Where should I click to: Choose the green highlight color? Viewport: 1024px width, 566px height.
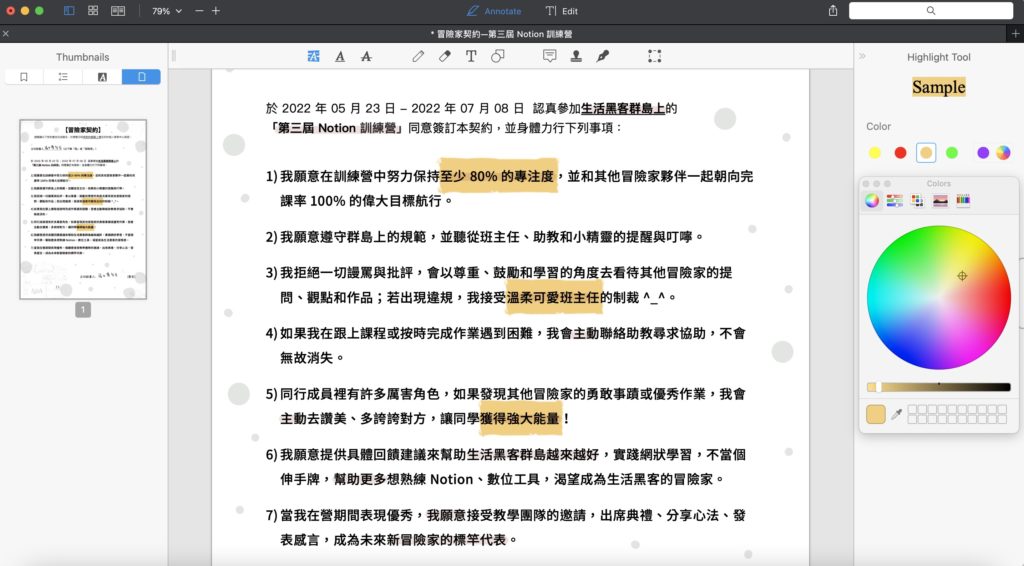coord(952,153)
